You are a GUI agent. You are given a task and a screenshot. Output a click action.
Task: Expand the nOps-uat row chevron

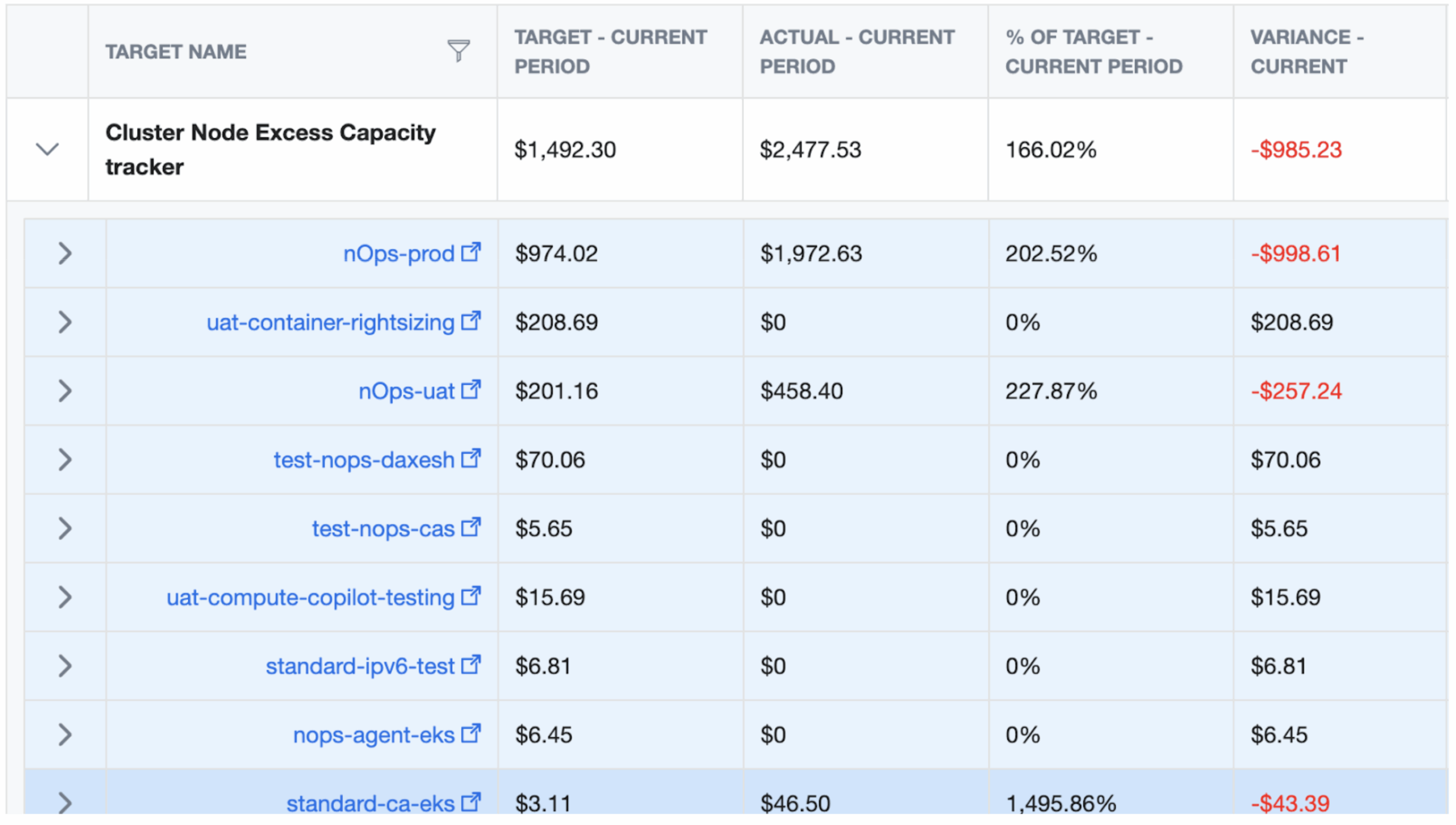65,391
